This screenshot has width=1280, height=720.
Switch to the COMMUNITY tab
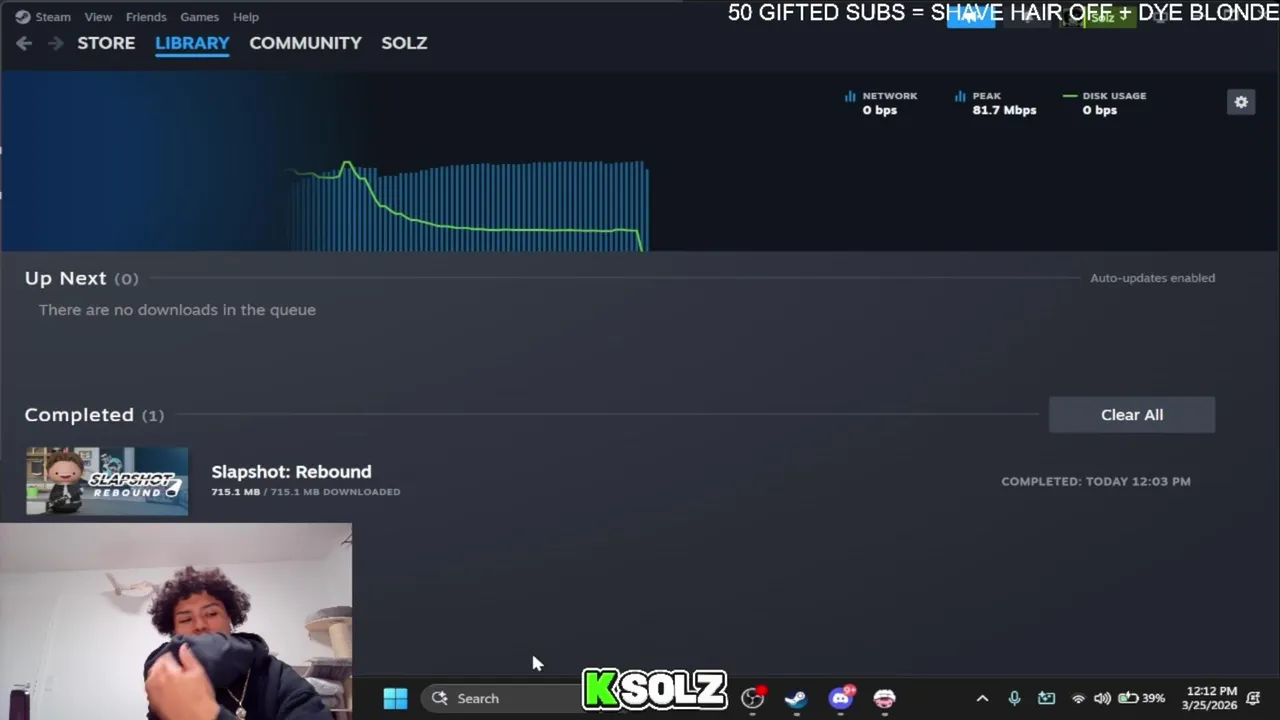(305, 43)
